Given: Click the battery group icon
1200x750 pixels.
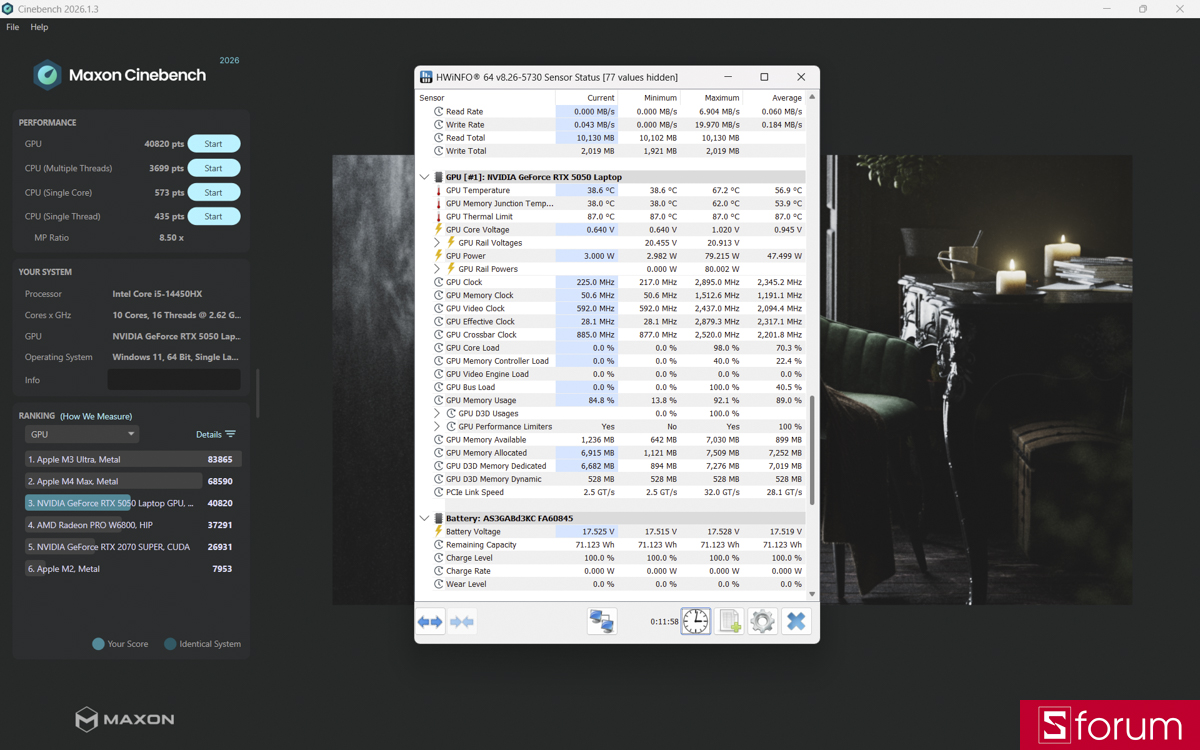Looking at the screenshot, I should coord(438,518).
